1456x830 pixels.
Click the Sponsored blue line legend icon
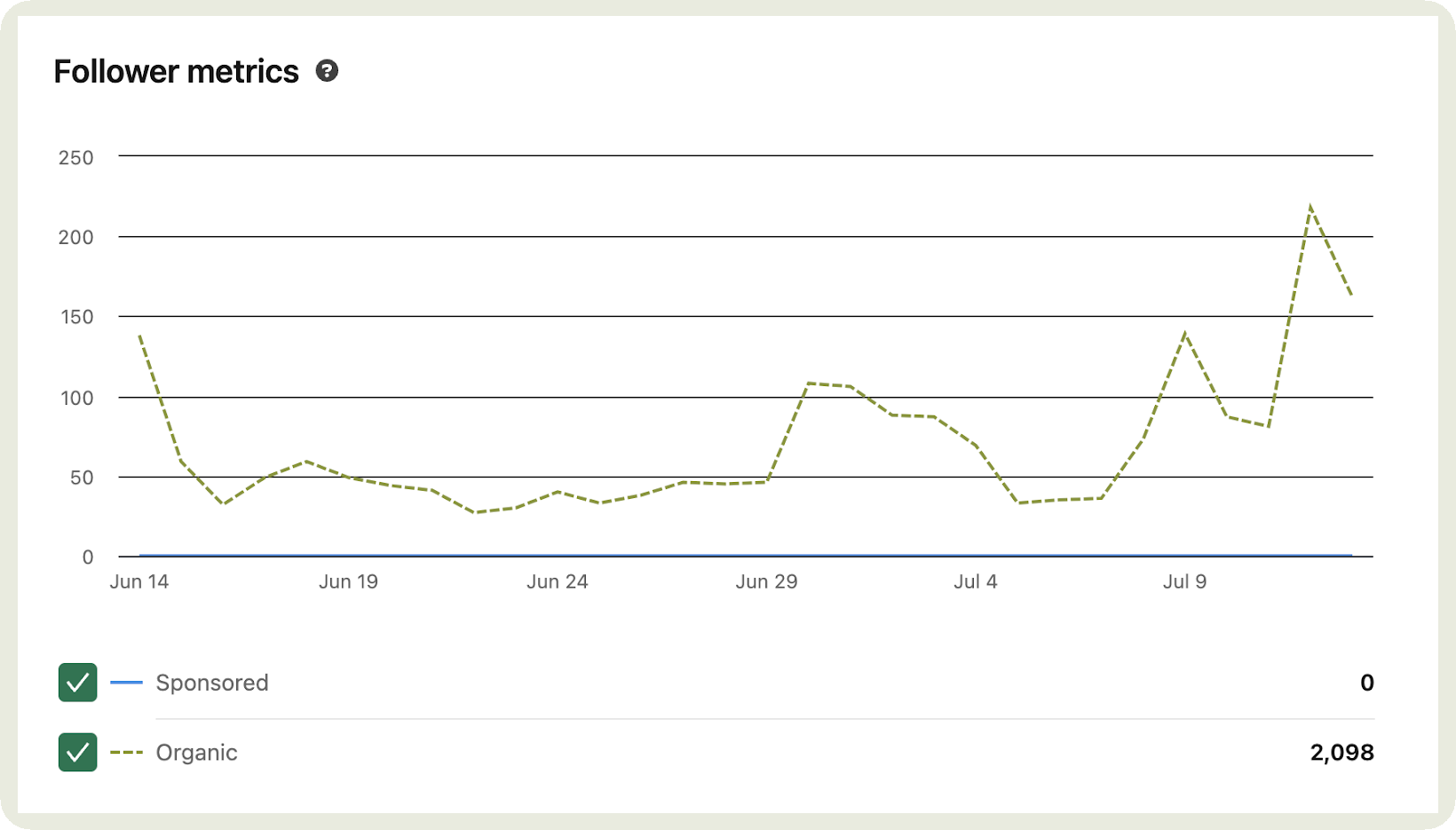(x=125, y=683)
